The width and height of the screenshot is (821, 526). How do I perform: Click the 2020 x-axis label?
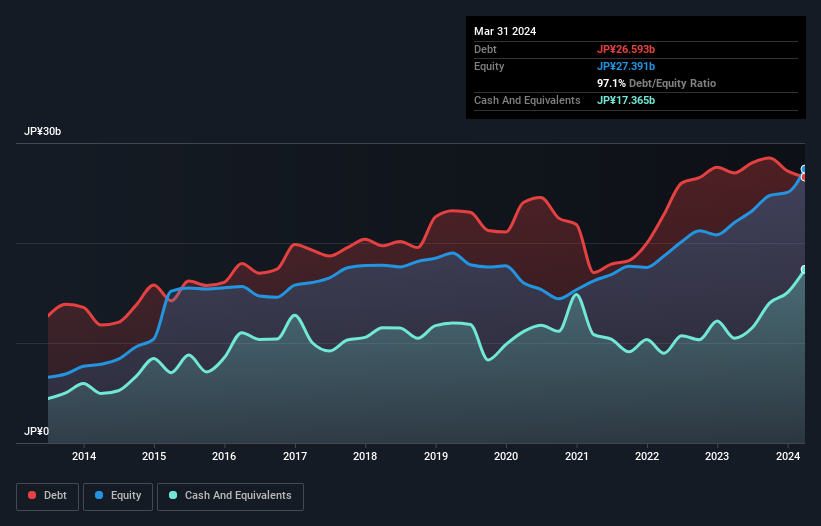point(506,456)
